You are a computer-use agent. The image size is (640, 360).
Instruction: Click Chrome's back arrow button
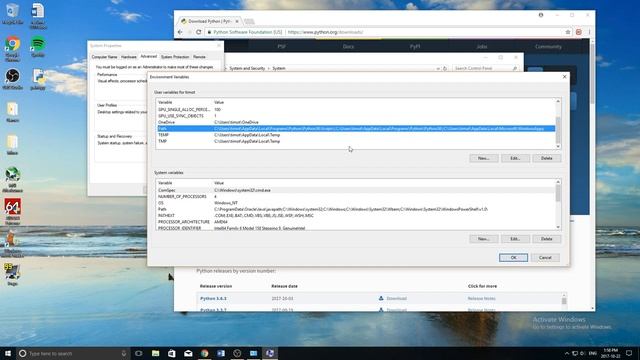pyautogui.click(x=180, y=32)
